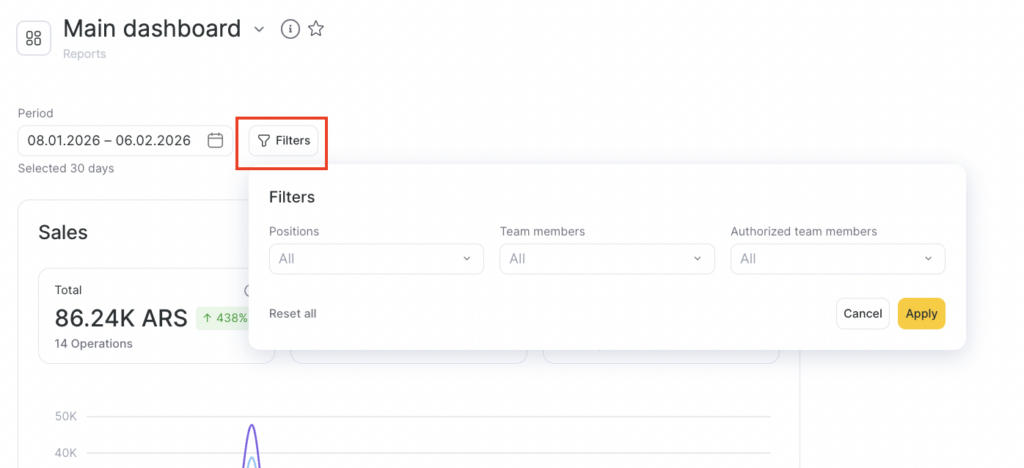Click the Main dashboard title text
Screen dimensions: 1024x468
(152, 28)
